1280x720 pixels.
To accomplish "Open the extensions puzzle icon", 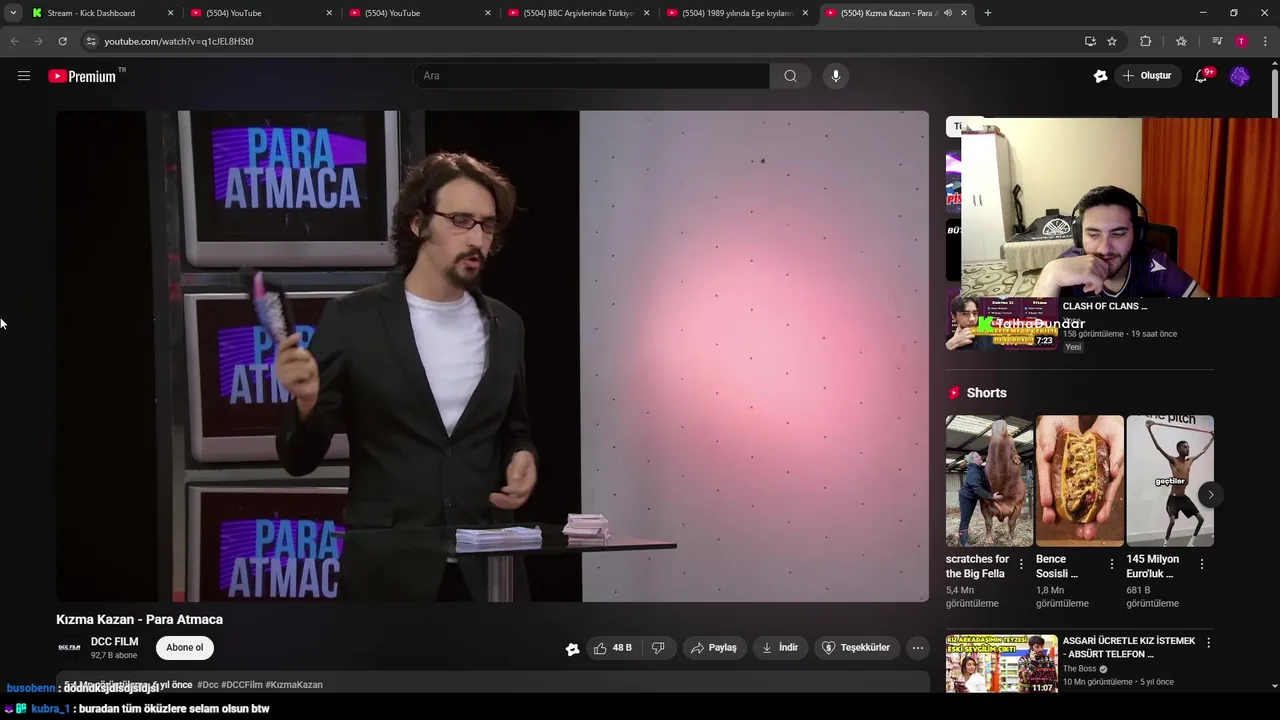I will tap(1146, 41).
